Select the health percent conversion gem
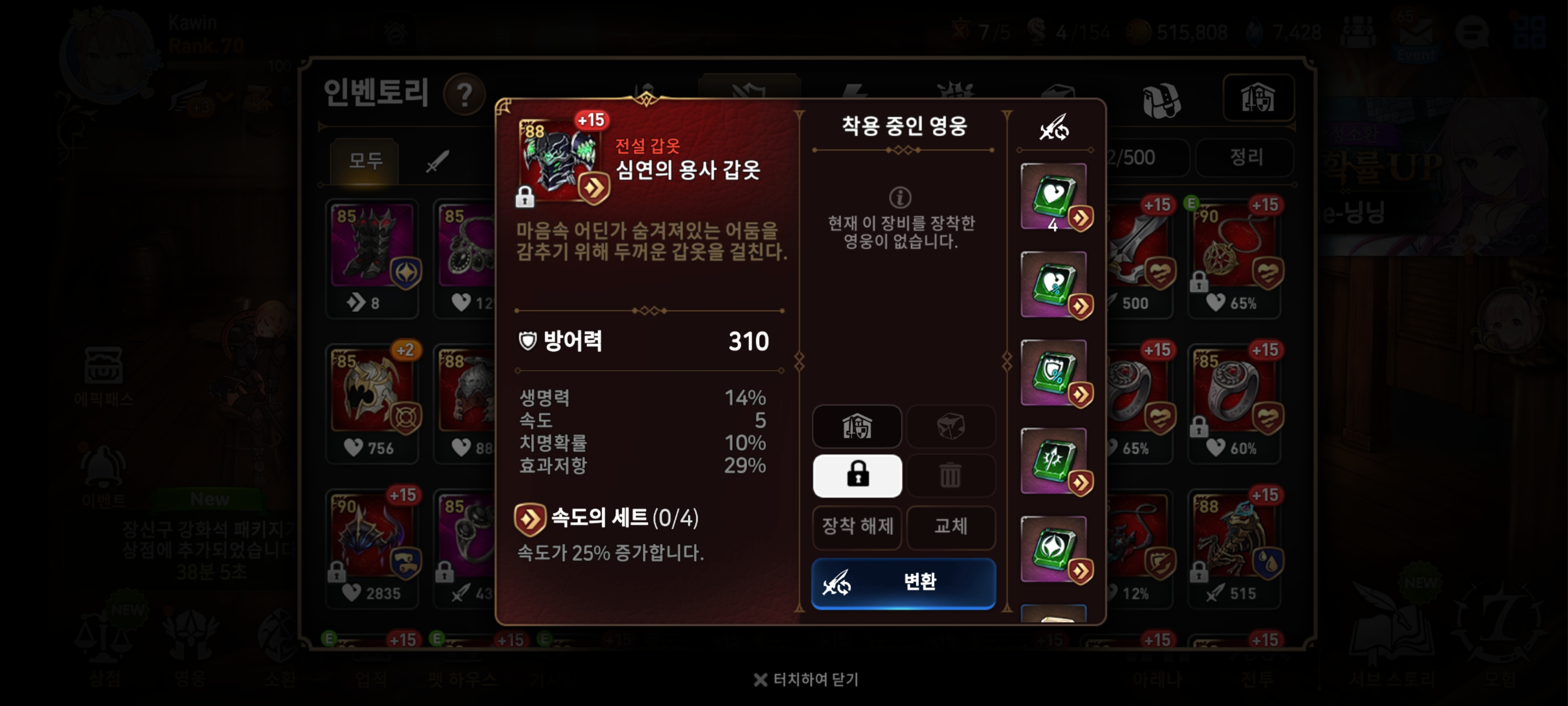Image resolution: width=1568 pixels, height=706 pixels. pos(1055,285)
